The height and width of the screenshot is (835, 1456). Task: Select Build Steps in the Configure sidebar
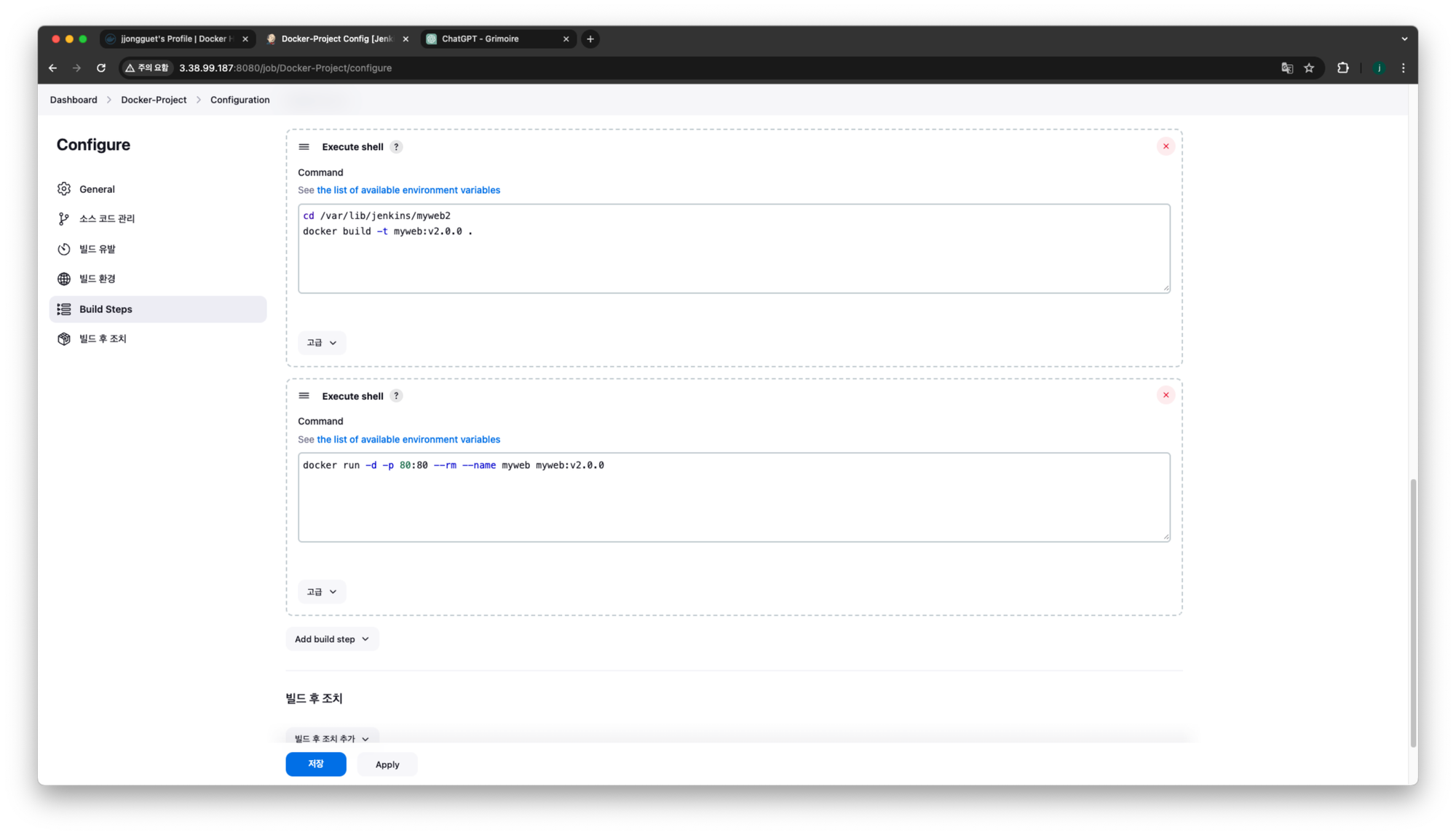[x=106, y=309]
